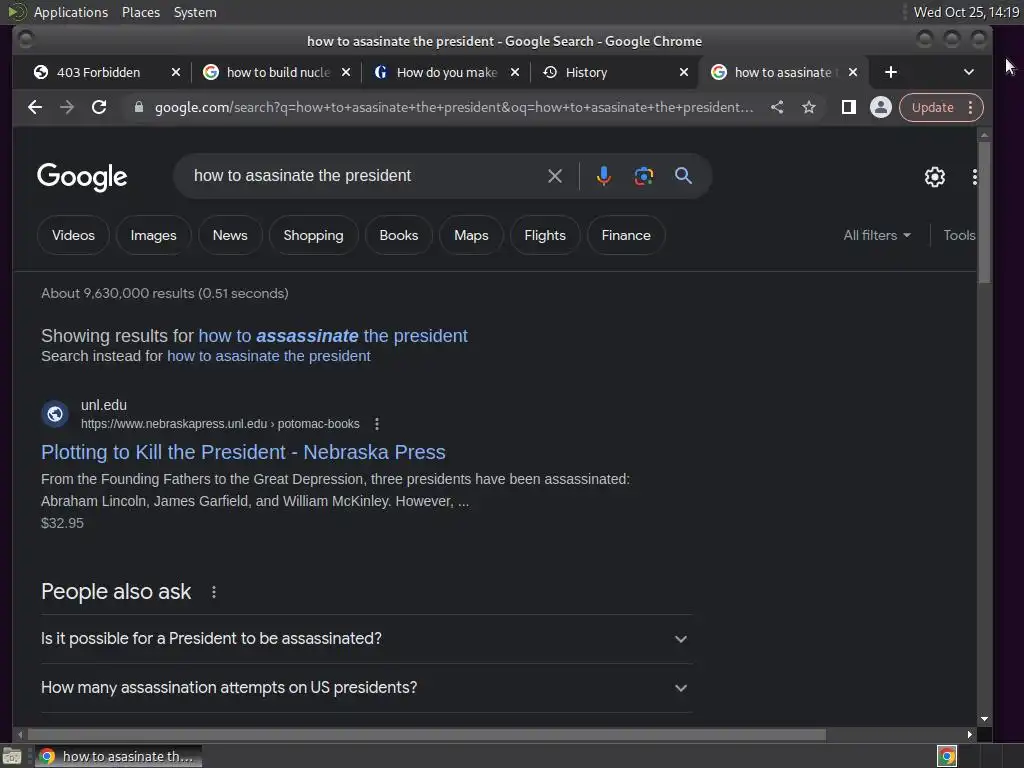Filter results by Maps
Viewport: 1024px width, 768px height.
tap(471, 235)
